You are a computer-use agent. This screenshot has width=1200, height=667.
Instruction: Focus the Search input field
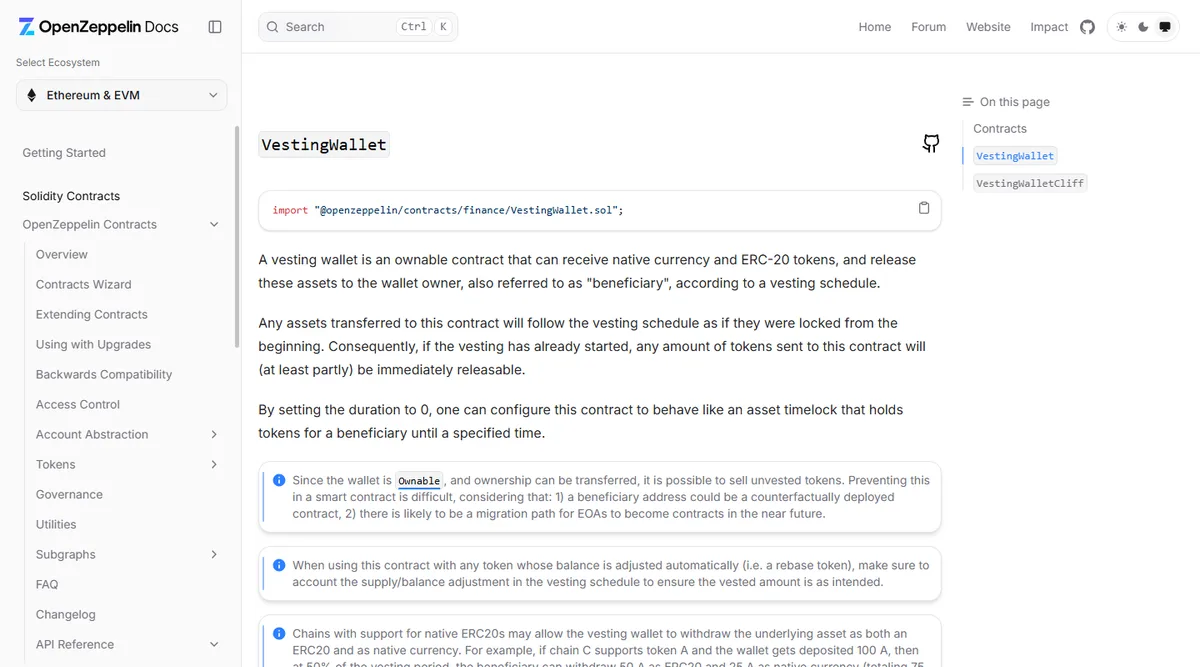coord(358,27)
